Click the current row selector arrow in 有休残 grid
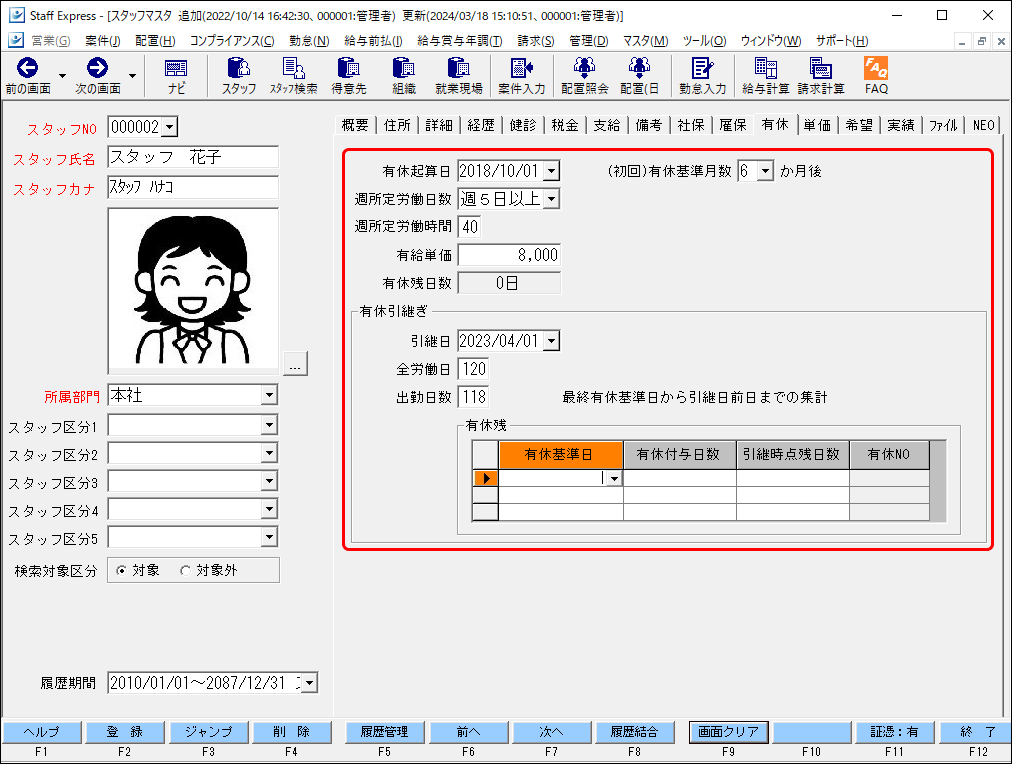The height and width of the screenshot is (771, 1024). (485, 479)
